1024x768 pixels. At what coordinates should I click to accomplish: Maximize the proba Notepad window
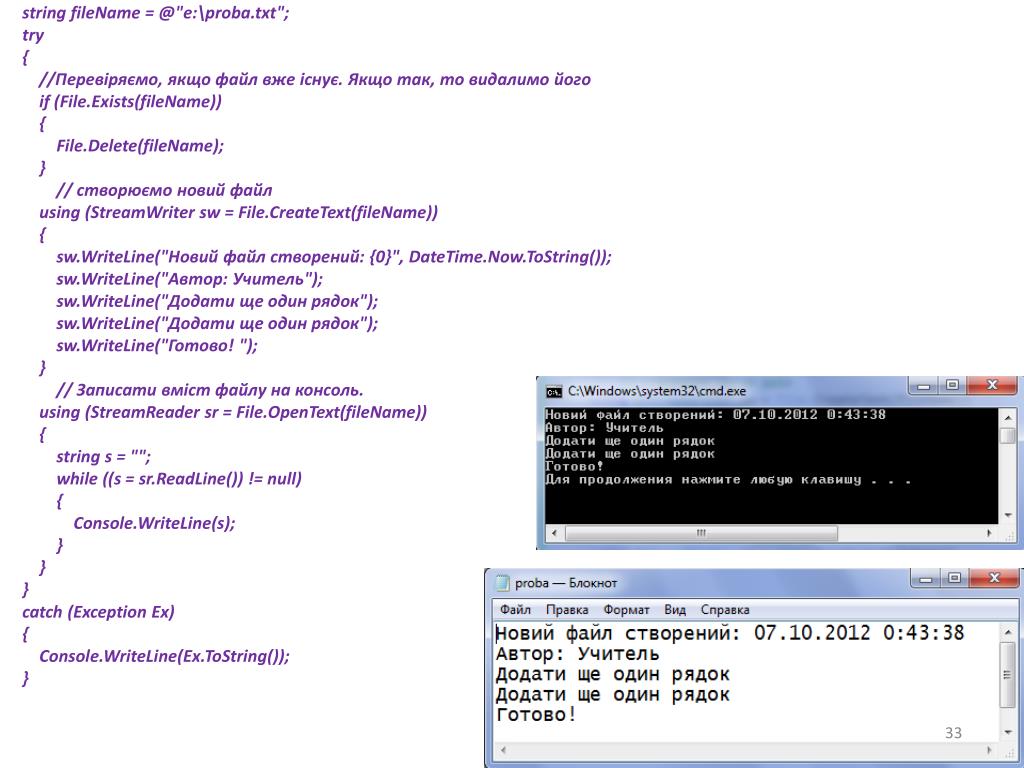click(954, 578)
